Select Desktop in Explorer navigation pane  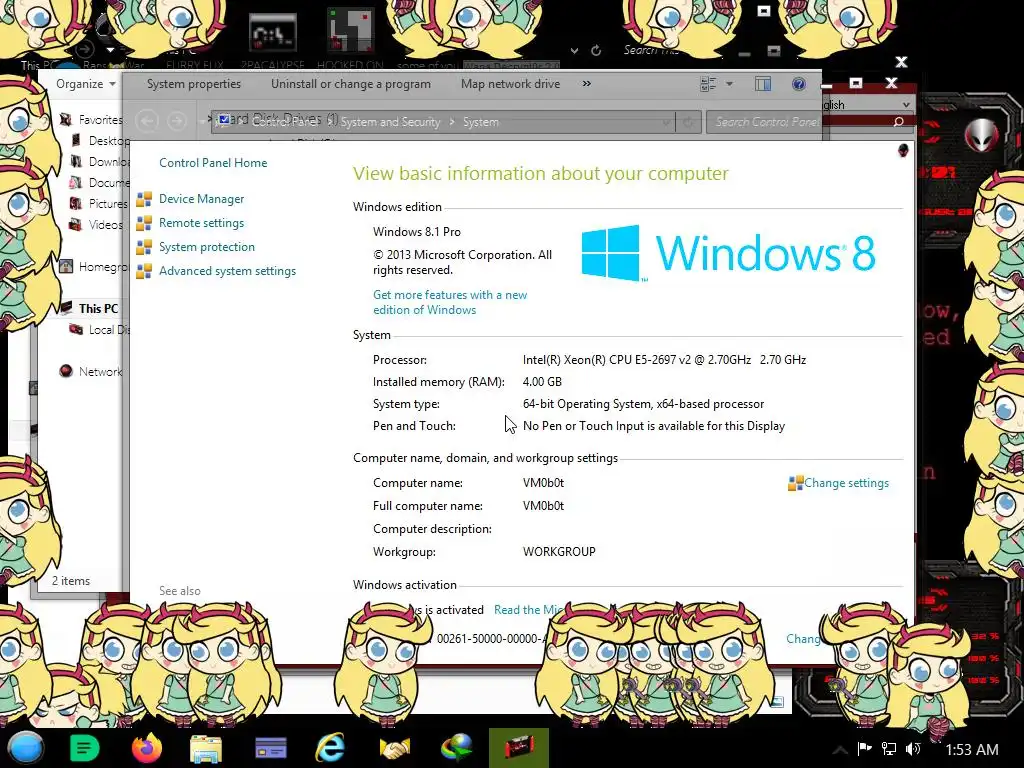pyautogui.click(x=109, y=140)
